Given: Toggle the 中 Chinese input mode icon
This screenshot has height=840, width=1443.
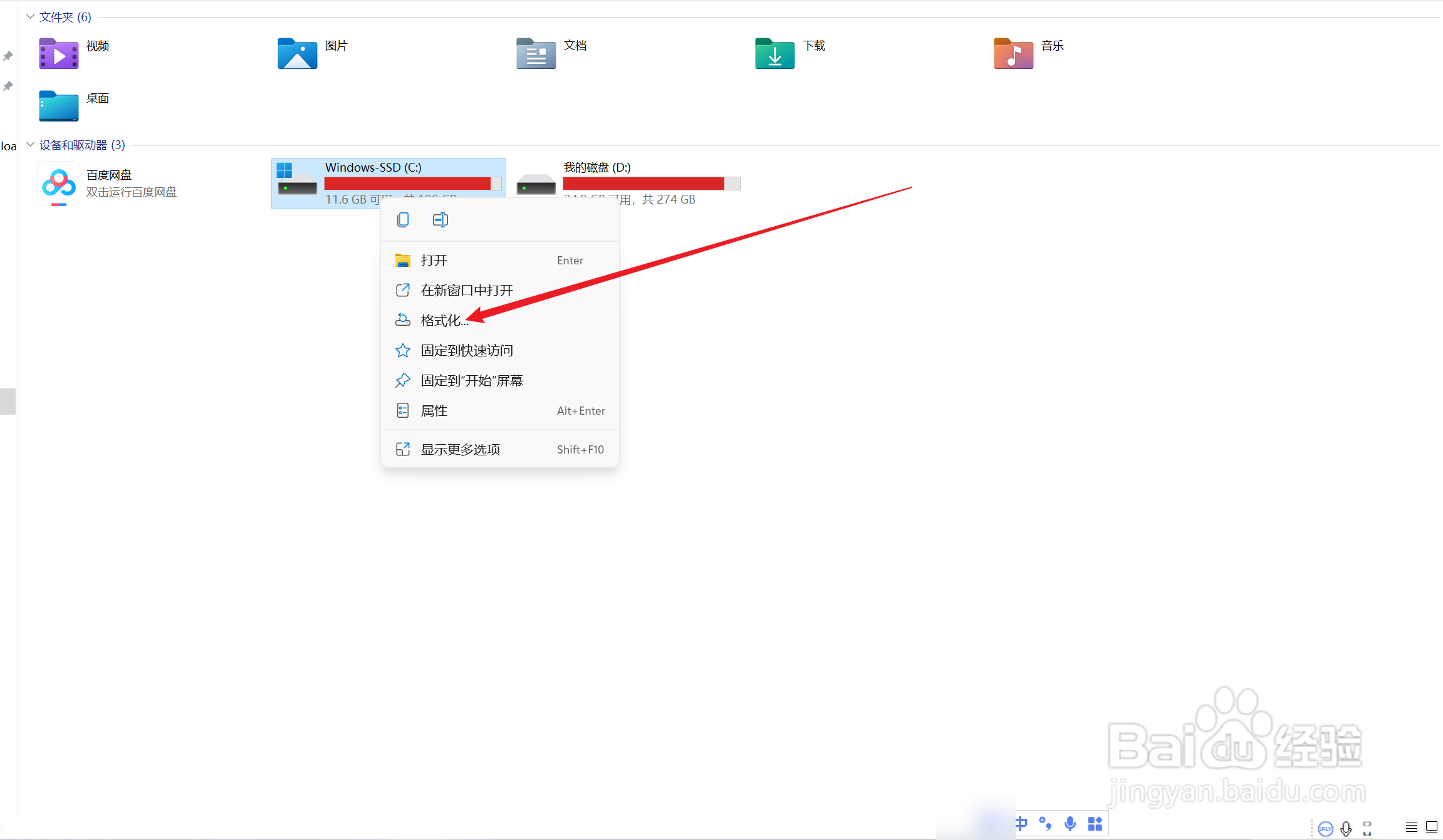Looking at the screenshot, I should click(x=1021, y=824).
